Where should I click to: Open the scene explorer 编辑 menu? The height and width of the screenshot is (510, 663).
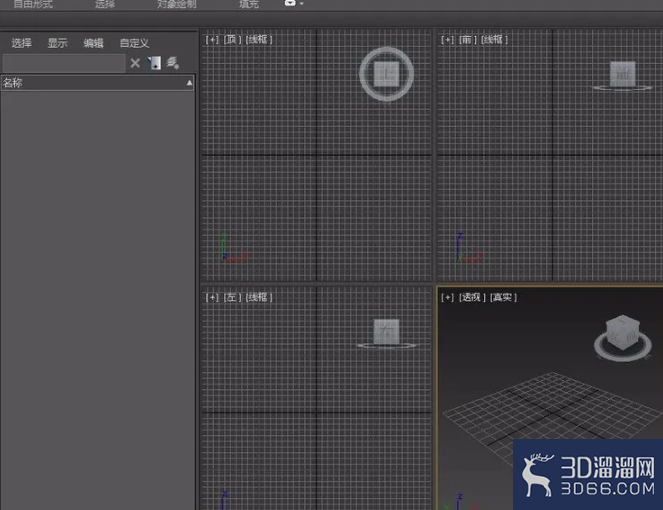[x=93, y=43]
